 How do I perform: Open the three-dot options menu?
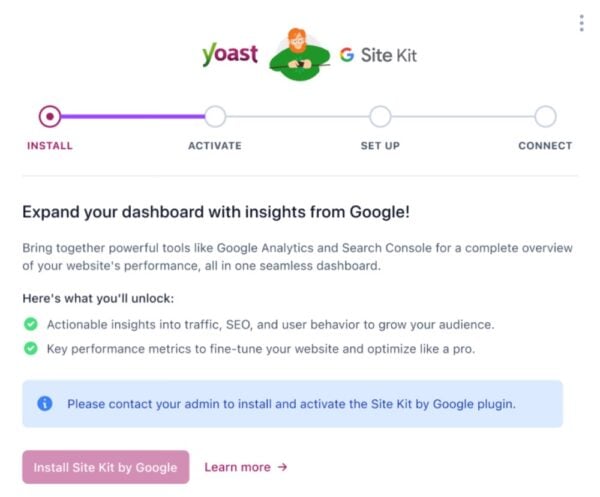581,23
